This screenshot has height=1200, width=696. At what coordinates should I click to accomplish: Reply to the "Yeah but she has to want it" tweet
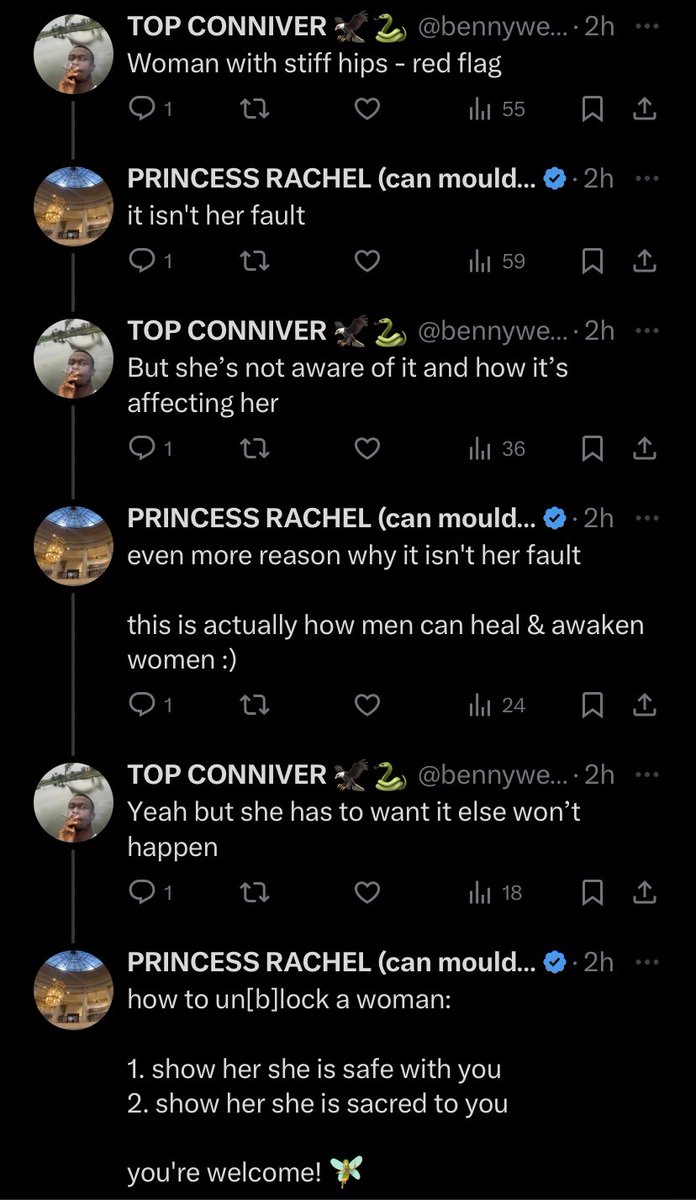[x=145, y=893]
